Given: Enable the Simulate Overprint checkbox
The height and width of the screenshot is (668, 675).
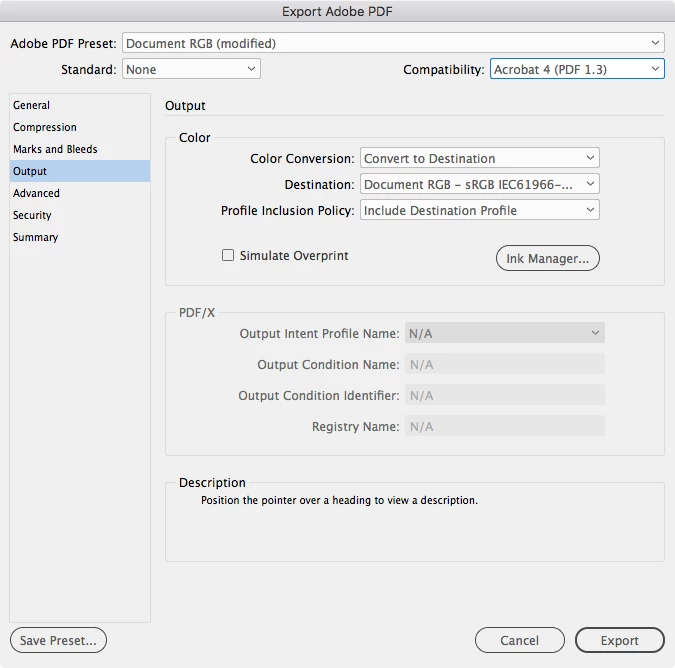Looking at the screenshot, I should point(228,255).
